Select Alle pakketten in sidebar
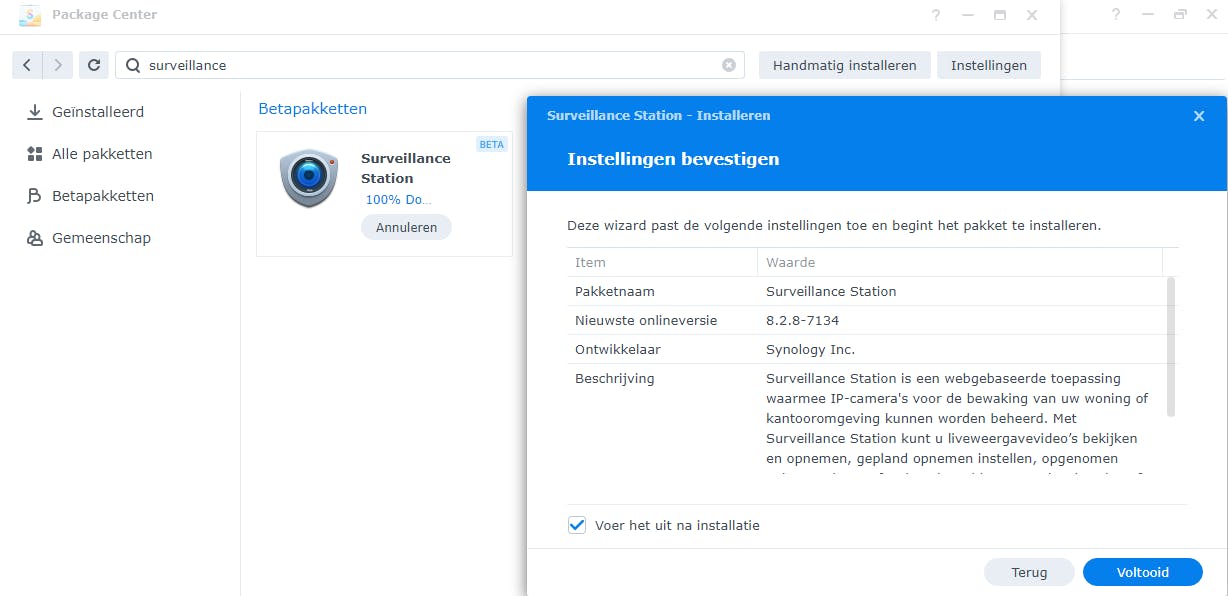Image resolution: width=1228 pixels, height=596 pixels. coord(101,154)
